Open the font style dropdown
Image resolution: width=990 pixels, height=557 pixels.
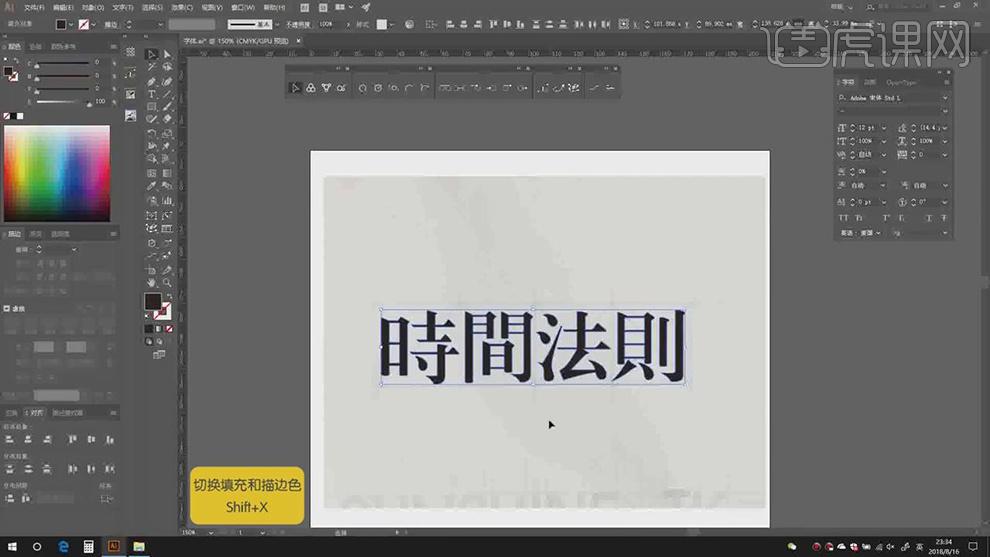point(945,111)
